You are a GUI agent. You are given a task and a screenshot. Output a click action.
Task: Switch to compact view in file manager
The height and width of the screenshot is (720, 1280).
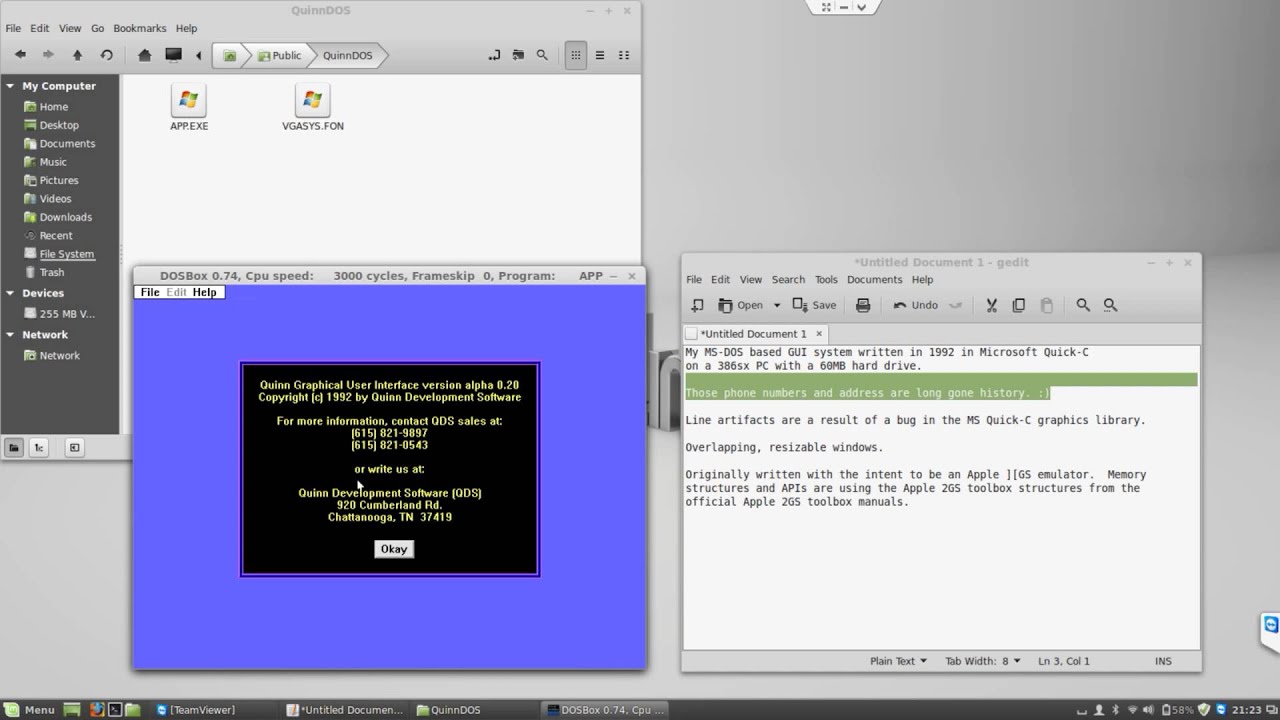click(x=624, y=55)
